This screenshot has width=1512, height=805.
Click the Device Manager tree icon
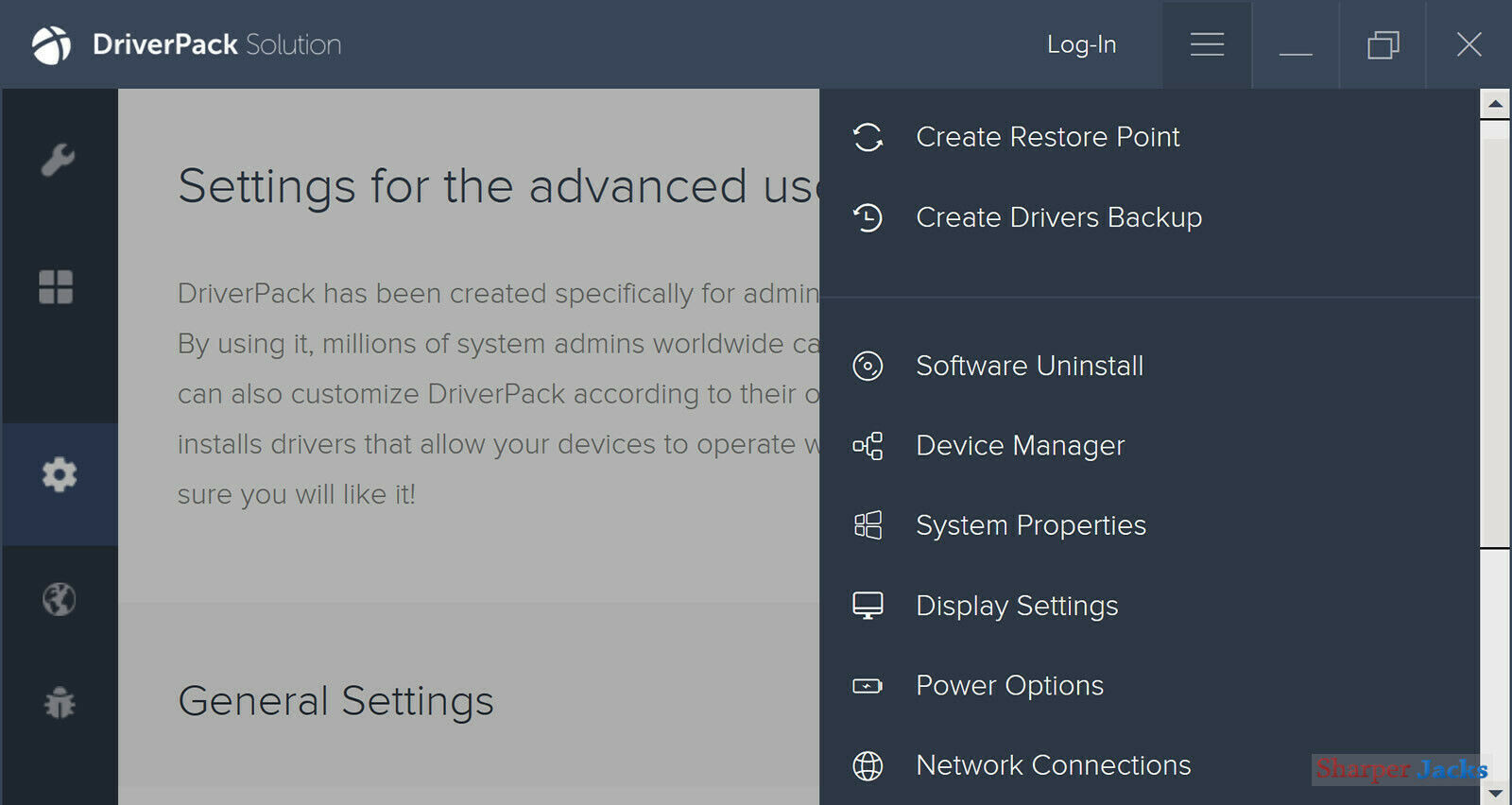(868, 446)
